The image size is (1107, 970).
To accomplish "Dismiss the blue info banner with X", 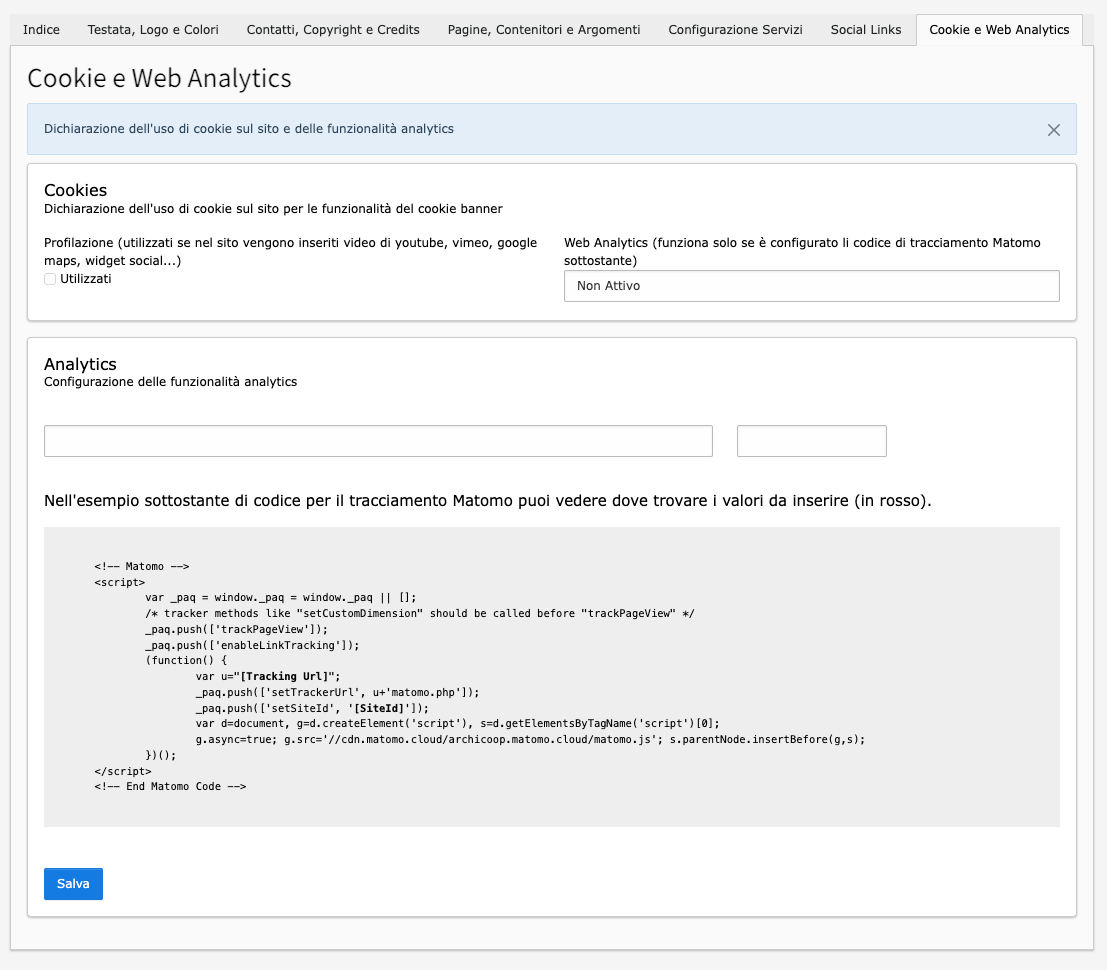I will pyautogui.click(x=1053, y=130).
